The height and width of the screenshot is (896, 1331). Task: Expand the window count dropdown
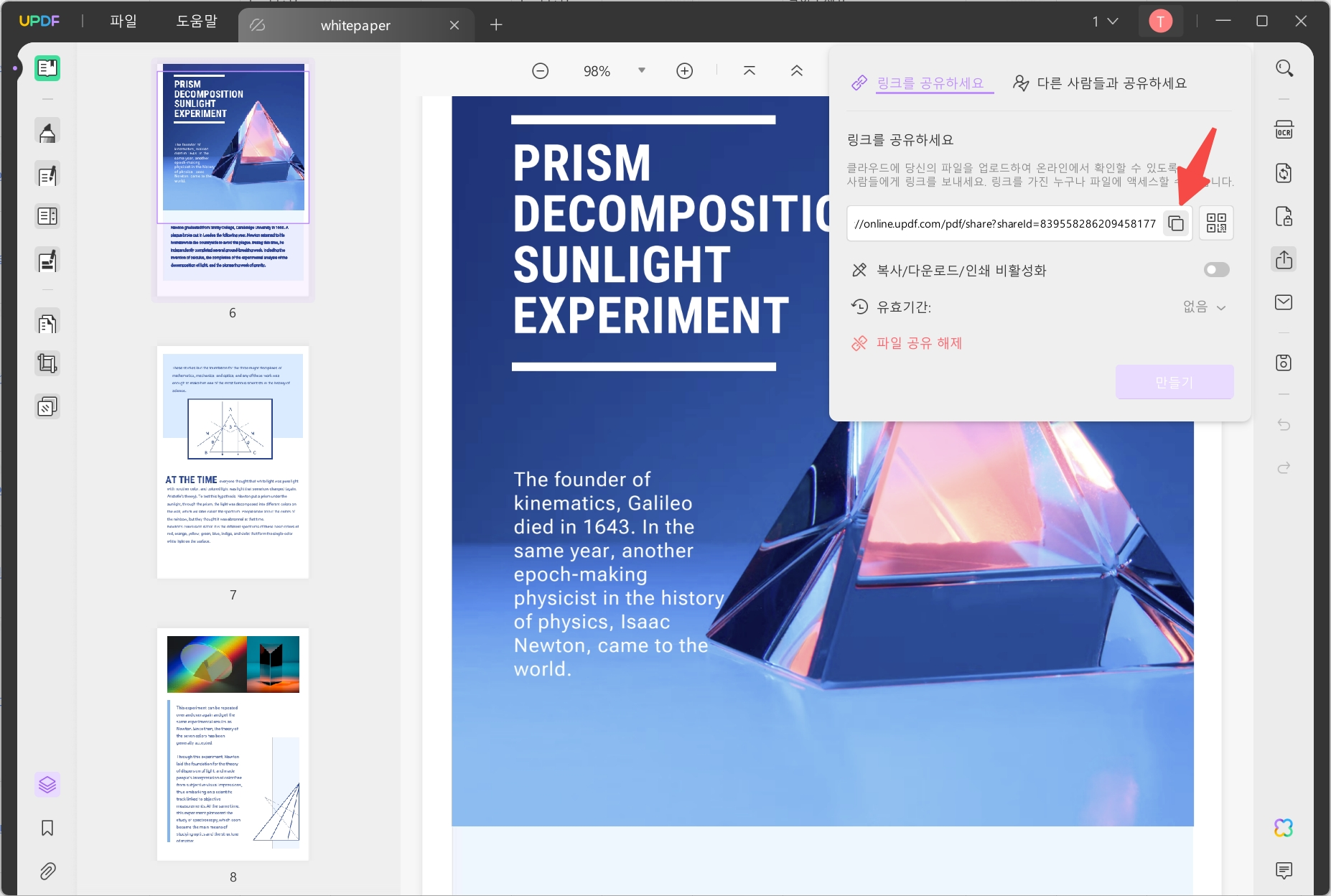tap(1105, 22)
